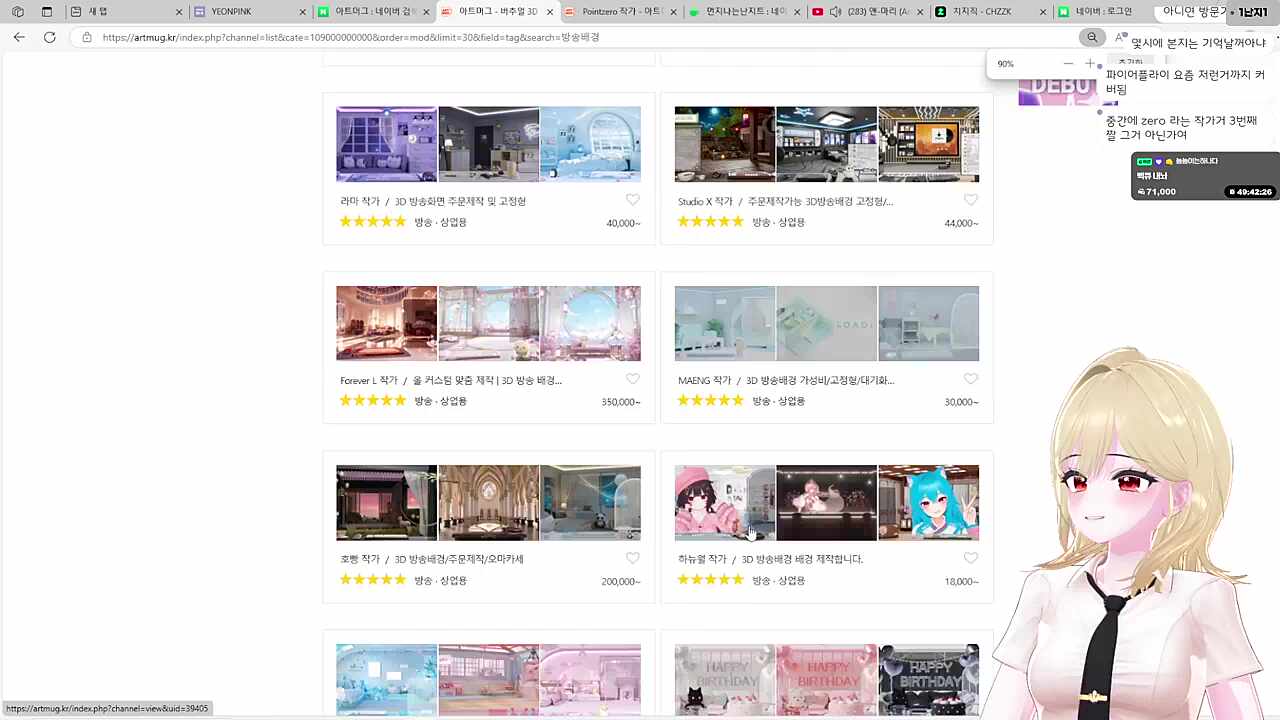This screenshot has height=720, width=1280.
Task: Click the silver HAPPY BIRTHDAY thumbnail
Action: tap(725, 680)
